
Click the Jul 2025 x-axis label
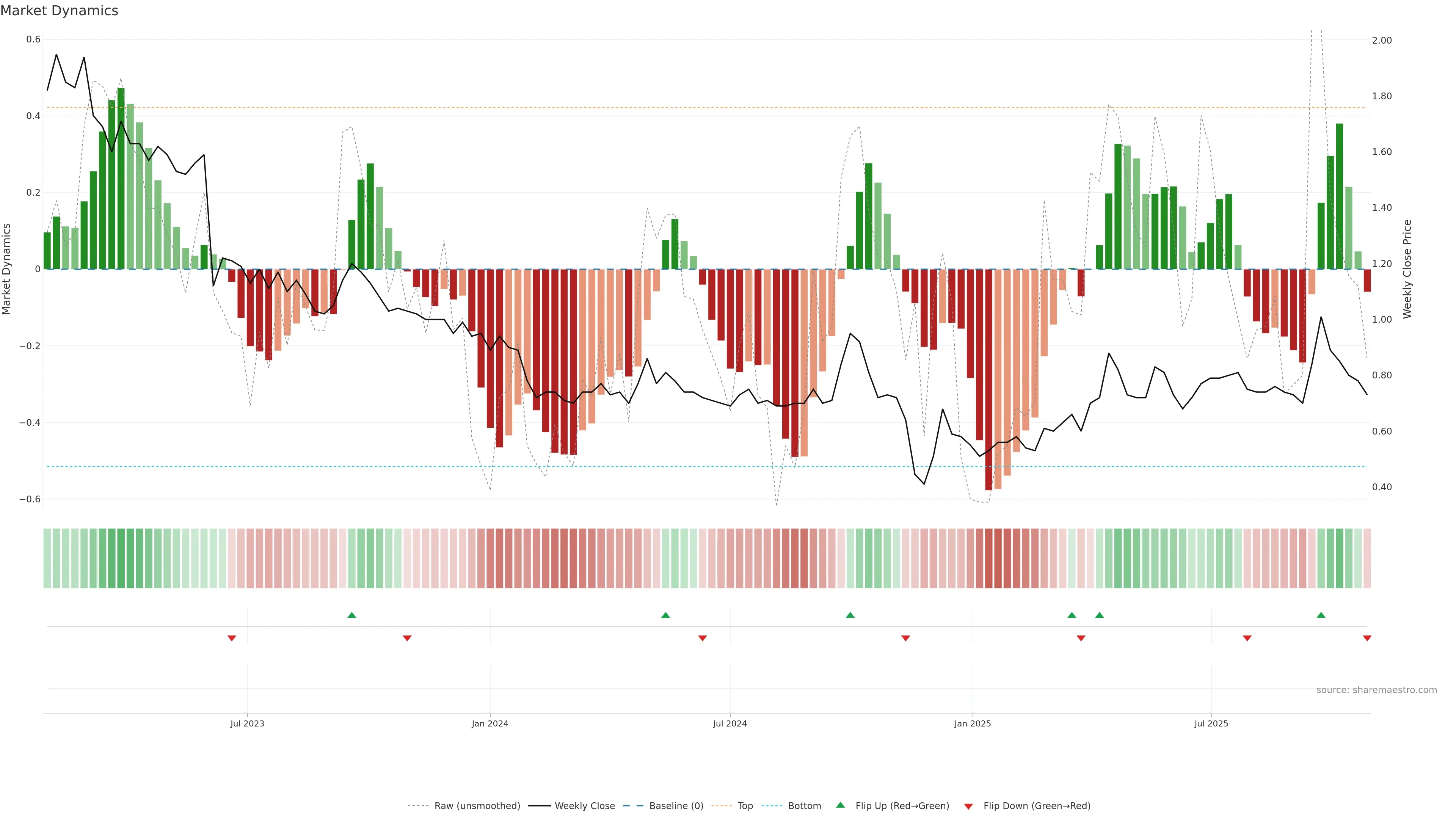[x=1211, y=723]
